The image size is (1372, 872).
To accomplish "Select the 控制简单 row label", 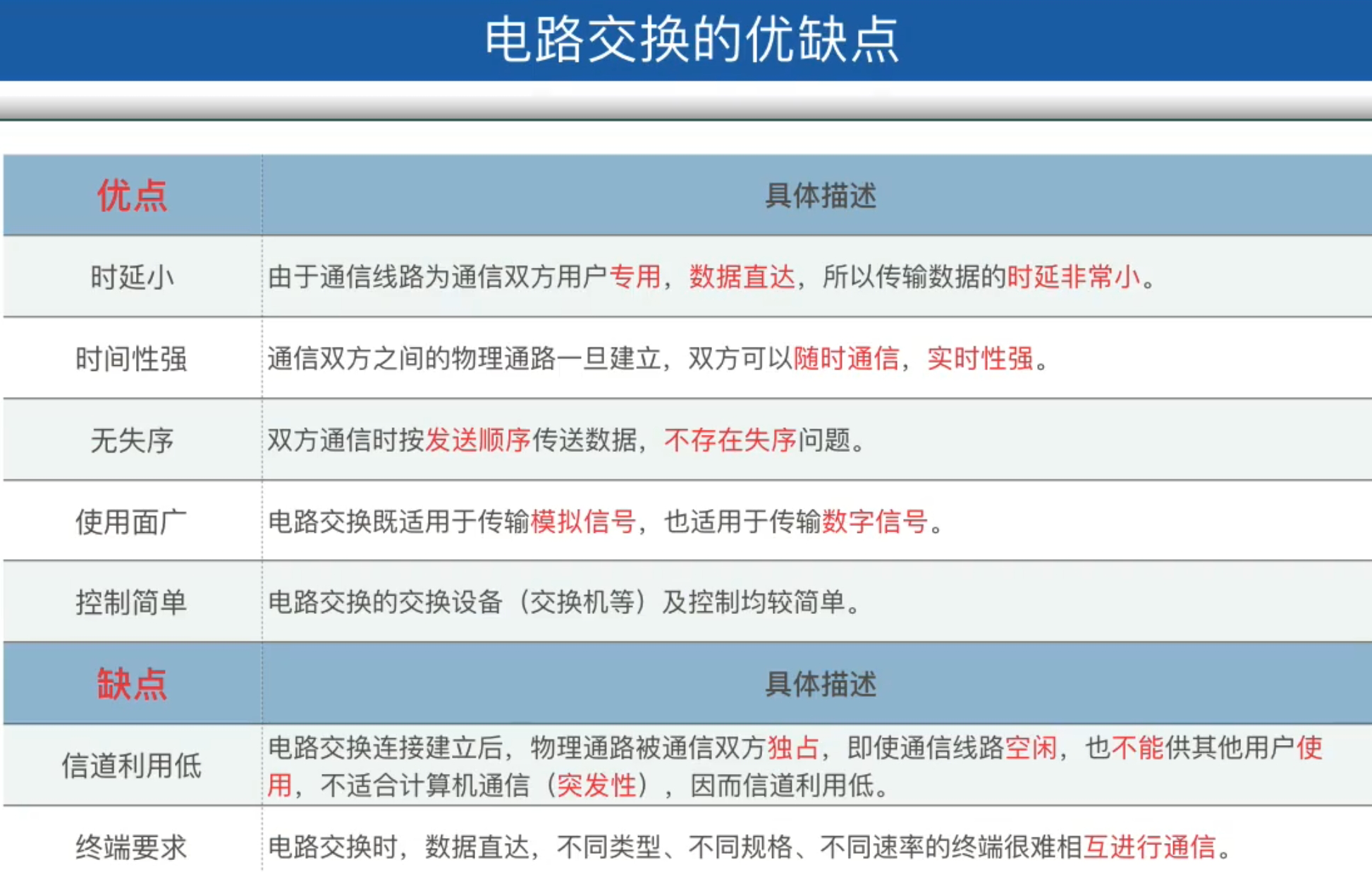I will point(132,603).
